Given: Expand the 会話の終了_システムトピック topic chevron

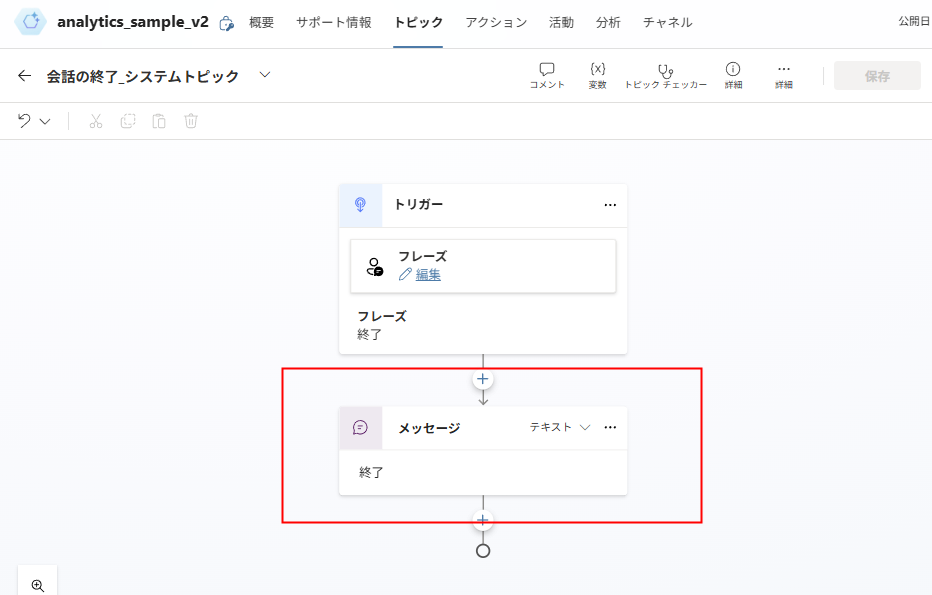Looking at the screenshot, I should (x=265, y=75).
